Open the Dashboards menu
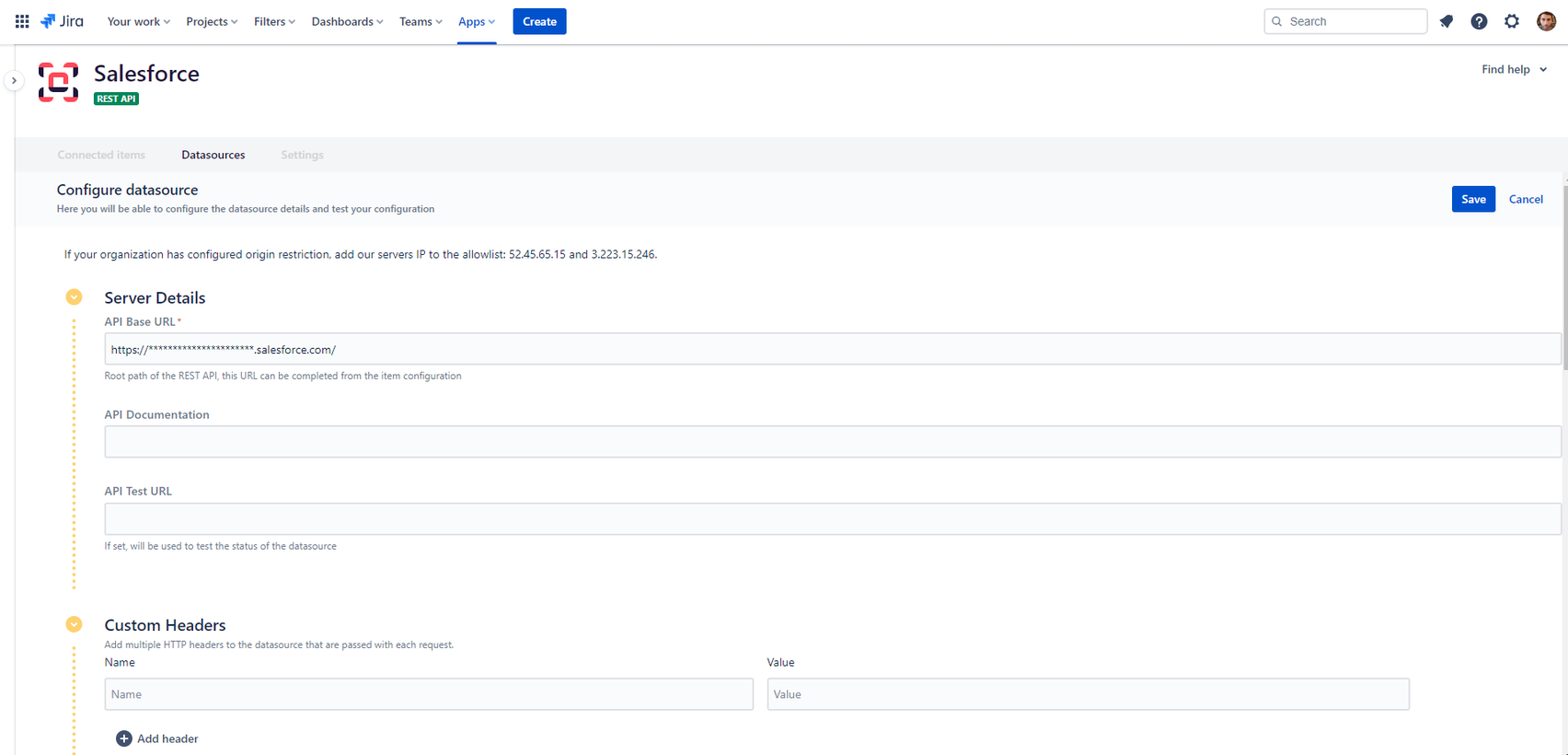 coord(347,21)
